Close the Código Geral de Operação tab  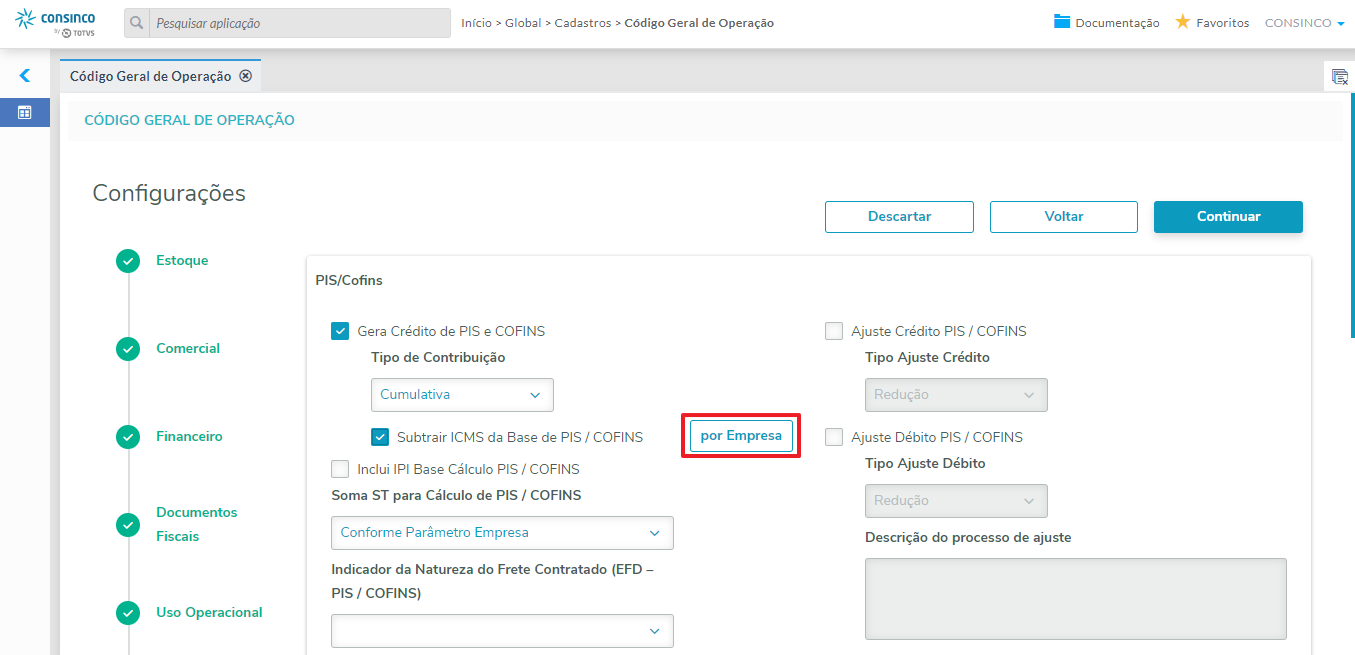point(246,76)
